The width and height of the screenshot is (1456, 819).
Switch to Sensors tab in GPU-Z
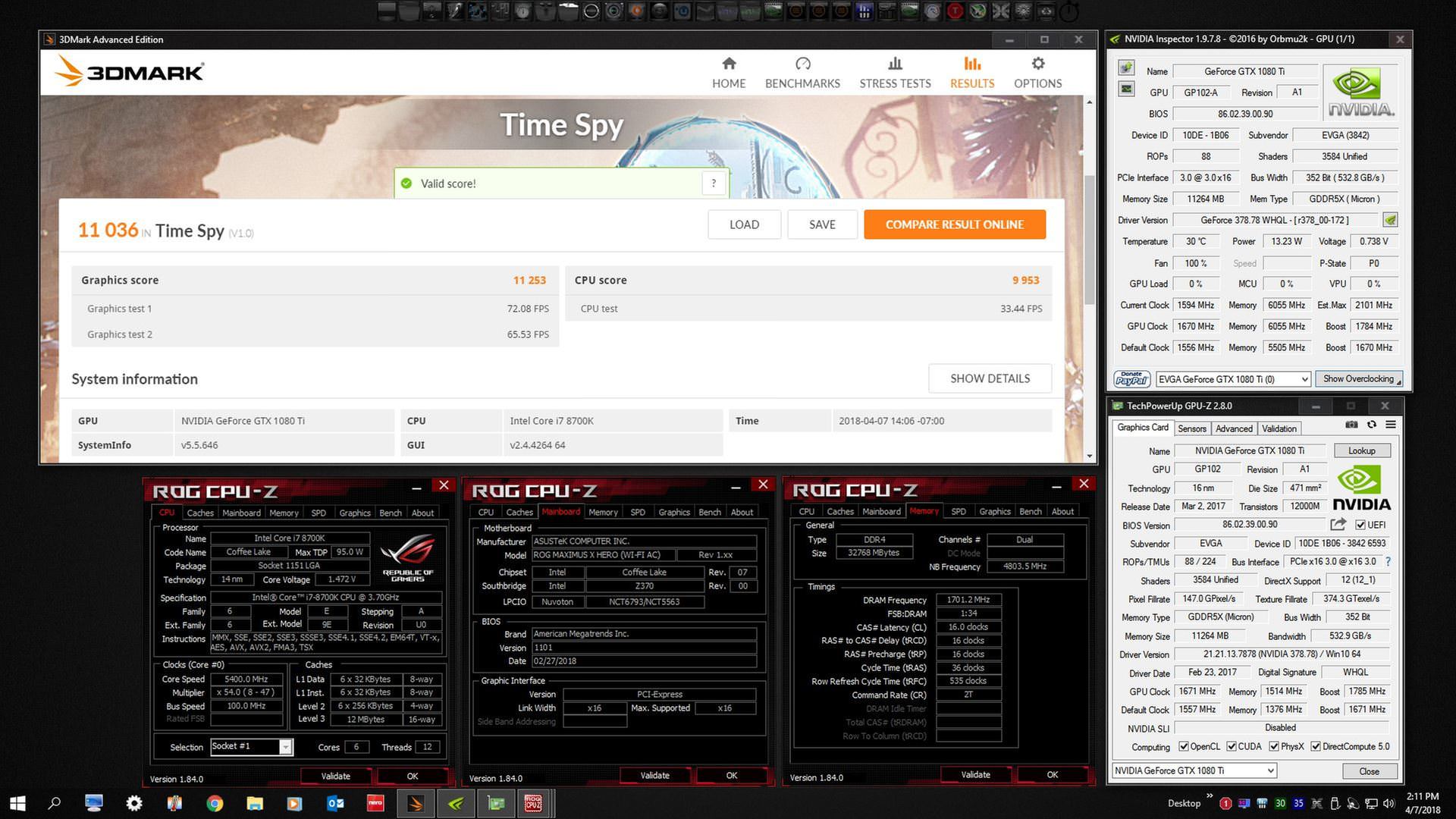1191,428
